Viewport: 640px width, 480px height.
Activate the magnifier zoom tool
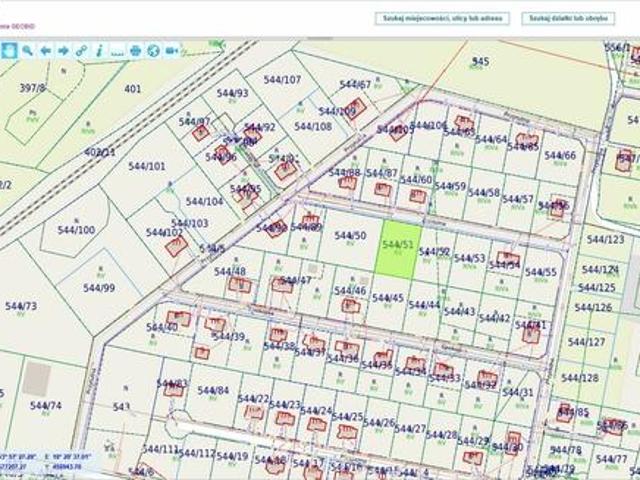(x=27, y=51)
